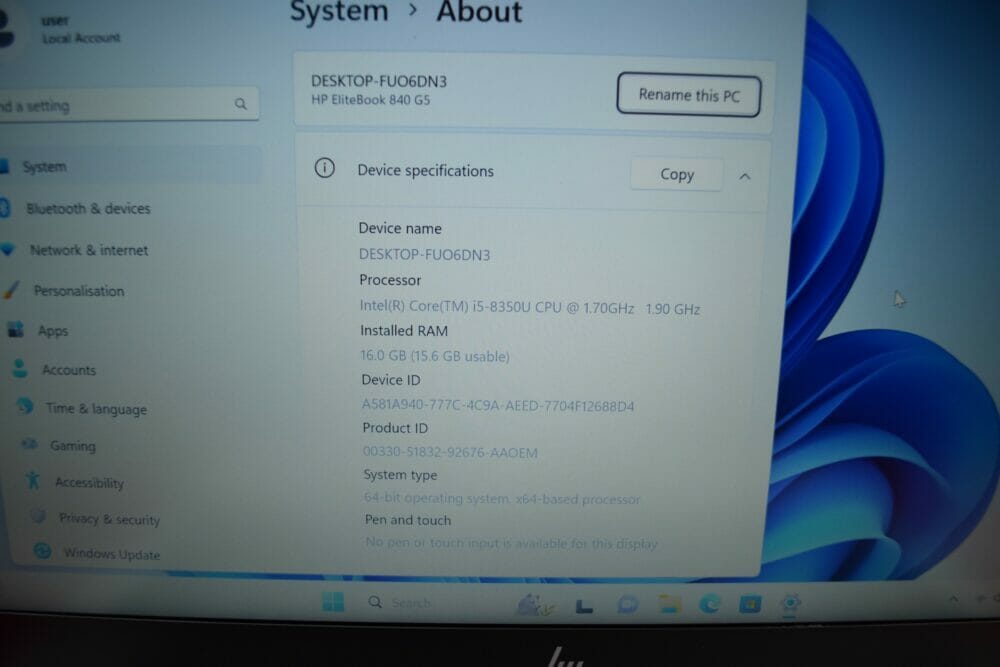The image size is (1000, 667).
Task: Launch Microsoft Edge from the taskbar
Action: tap(709, 603)
